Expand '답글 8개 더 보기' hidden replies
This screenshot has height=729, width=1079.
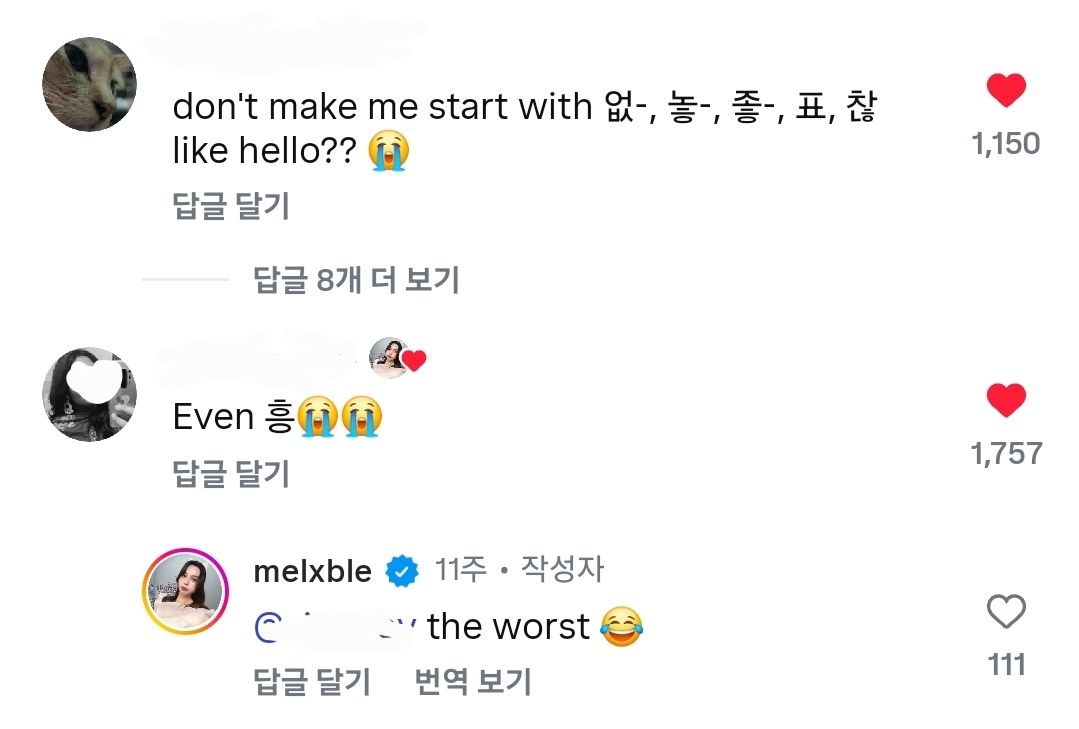coord(356,280)
